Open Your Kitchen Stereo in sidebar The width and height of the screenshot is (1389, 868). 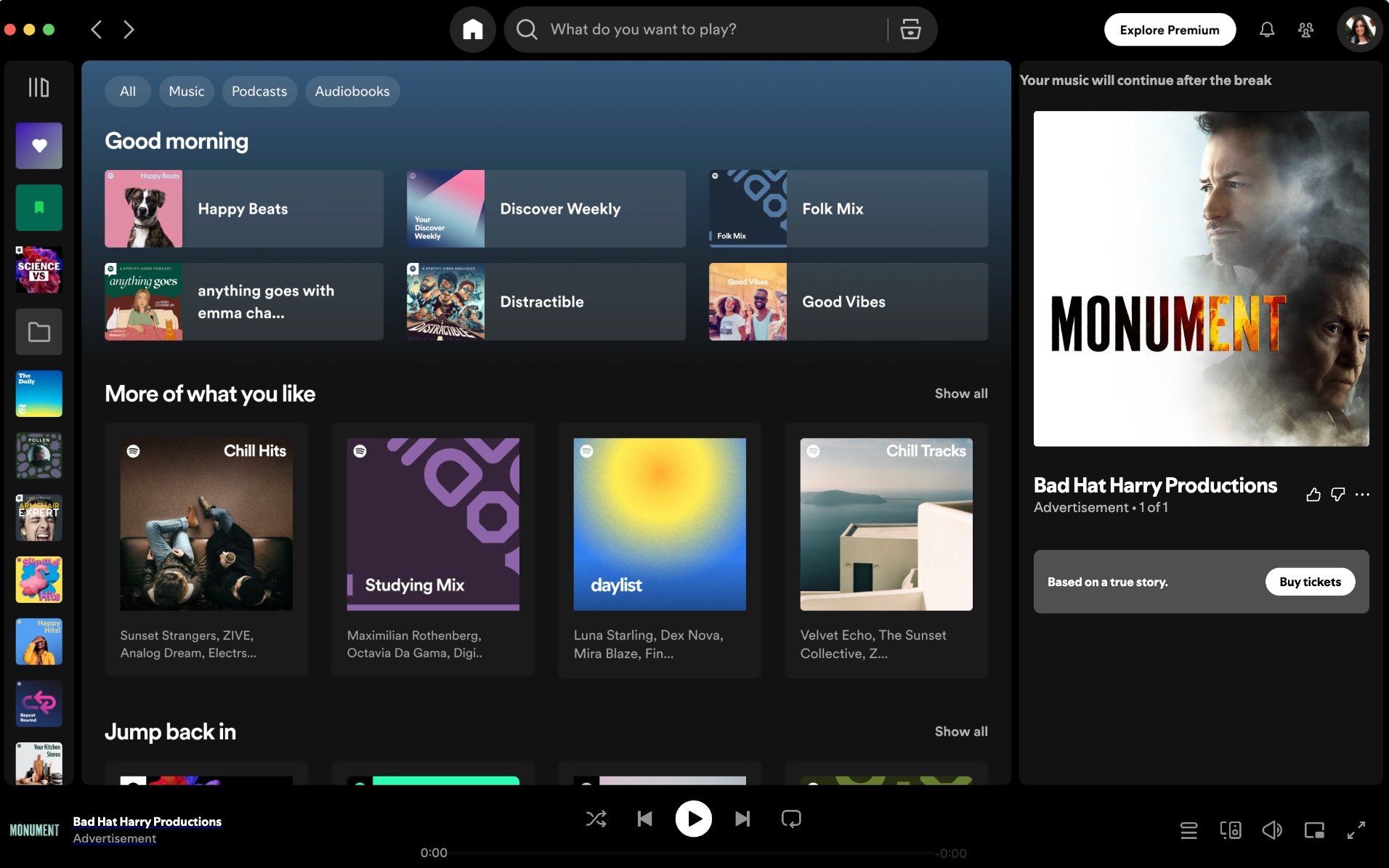click(x=39, y=763)
